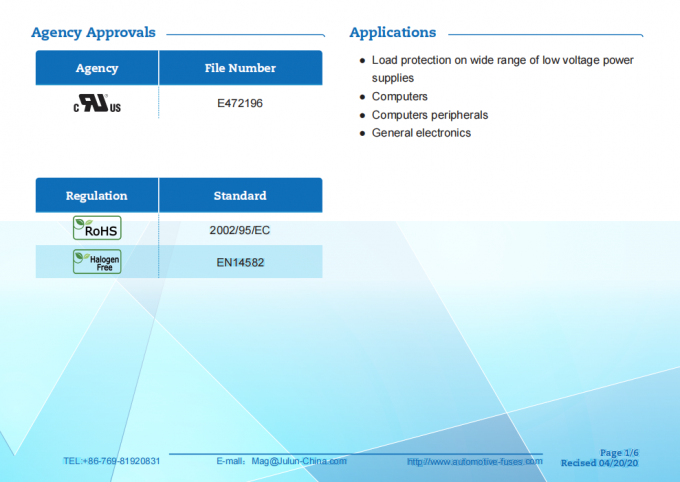This screenshot has width=680, height=482.
Task: Click the Load protection bullet text
Action: click(502, 60)
